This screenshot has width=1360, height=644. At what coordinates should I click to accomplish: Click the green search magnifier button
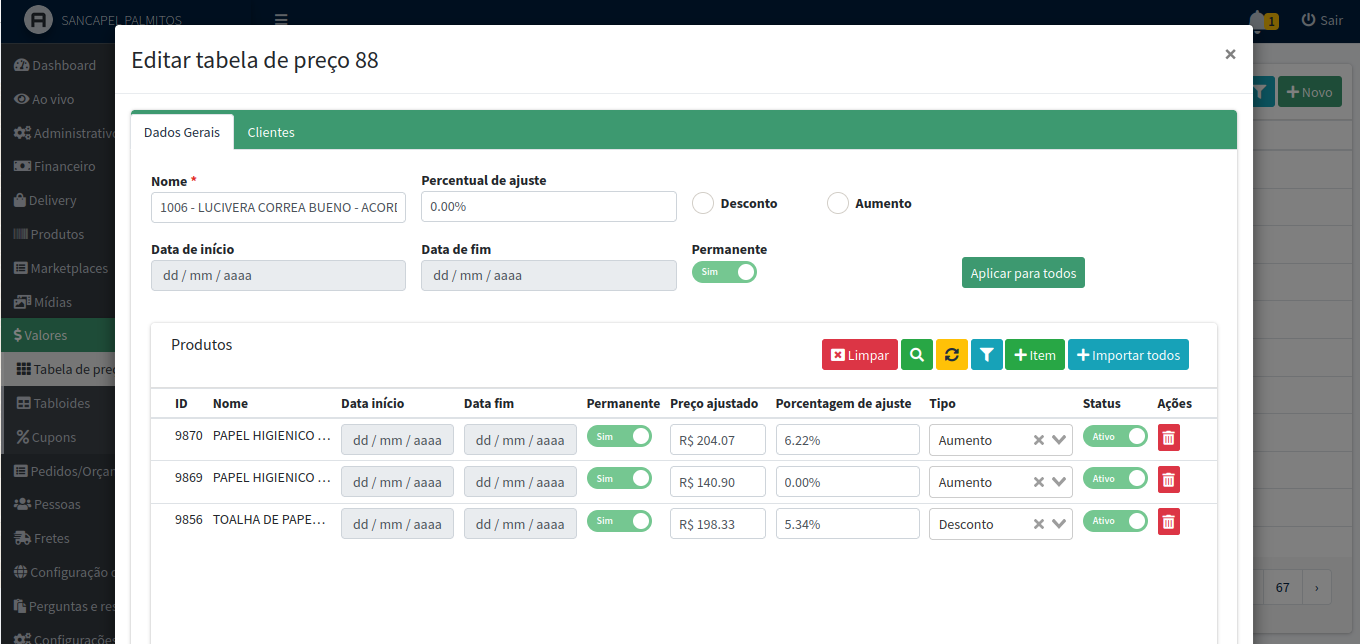point(916,355)
